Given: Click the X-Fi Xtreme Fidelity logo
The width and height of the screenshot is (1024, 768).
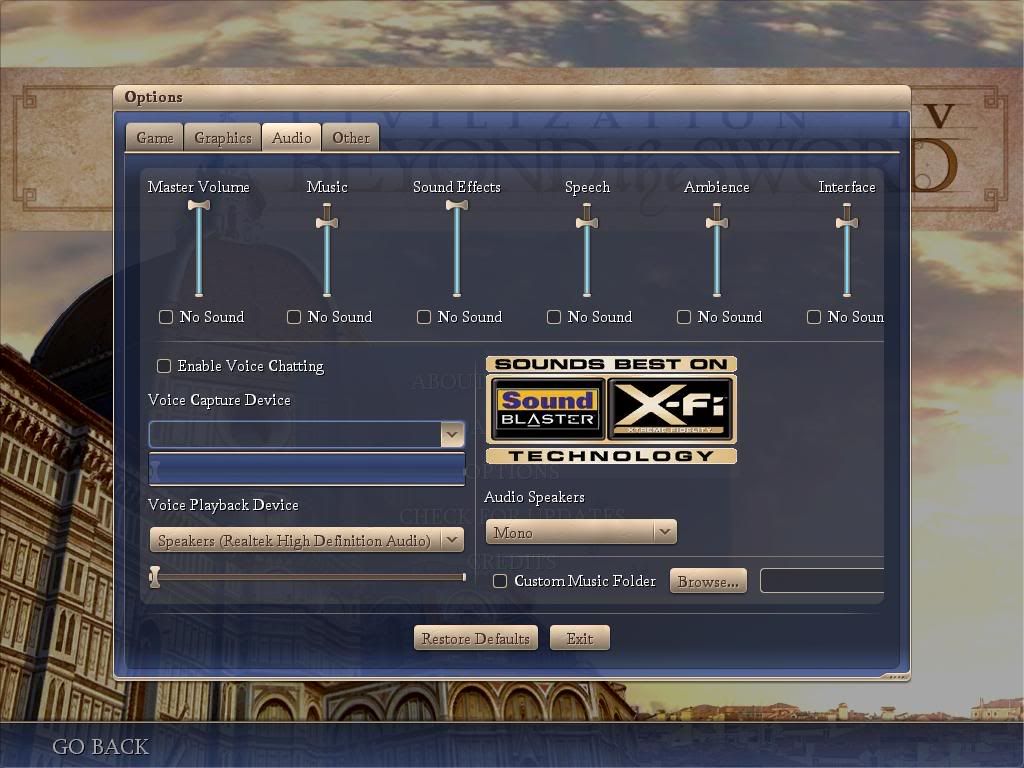Looking at the screenshot, I should point(669,409).
